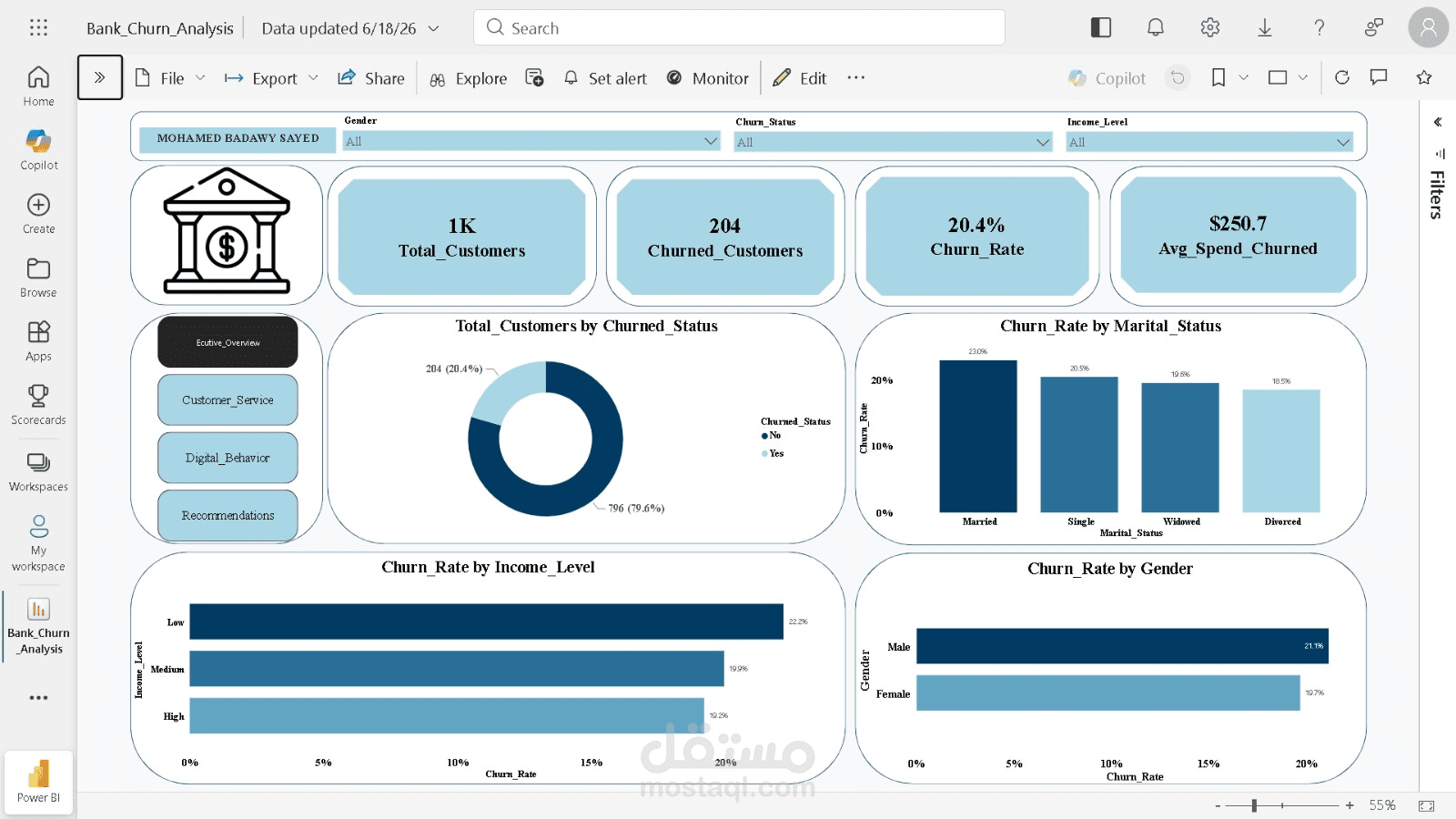Open Workspaces in sidebar
Image resolution: width=1456 pixels, height=819 pixels.
click(38, 471)
